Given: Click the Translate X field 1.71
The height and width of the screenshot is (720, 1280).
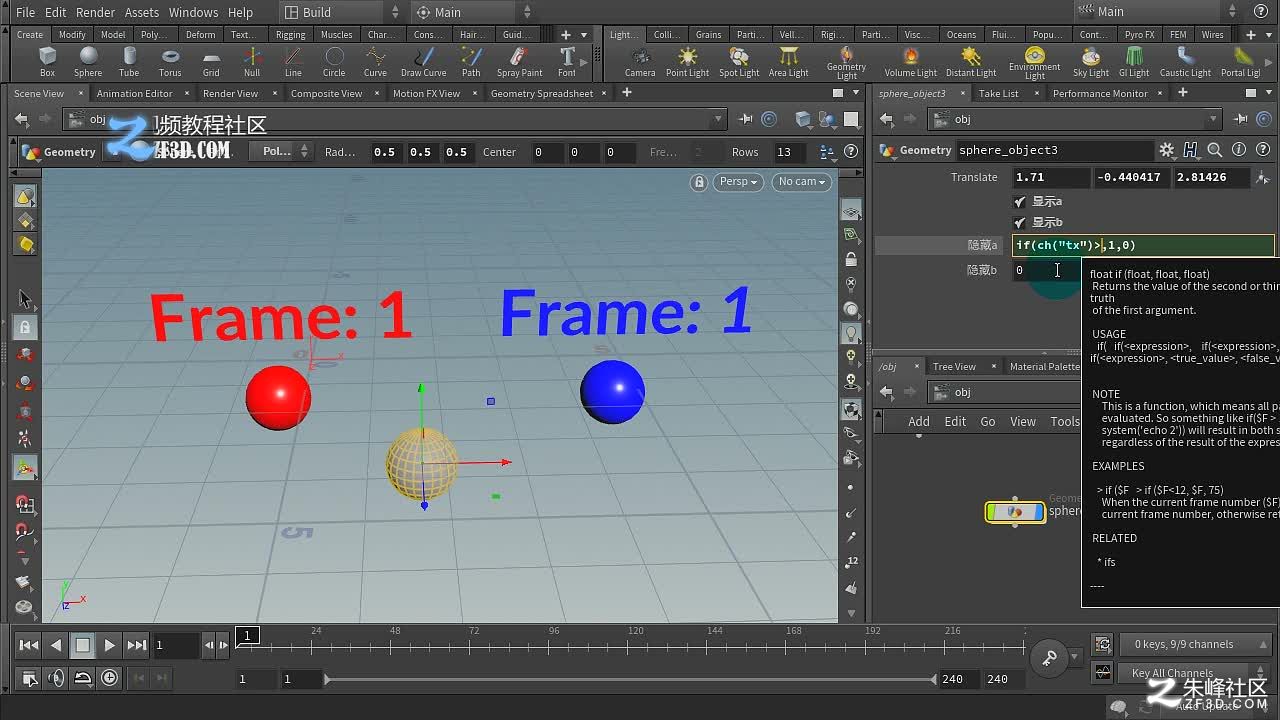Looking at the screenshot, I should [x=1049, y=177].
